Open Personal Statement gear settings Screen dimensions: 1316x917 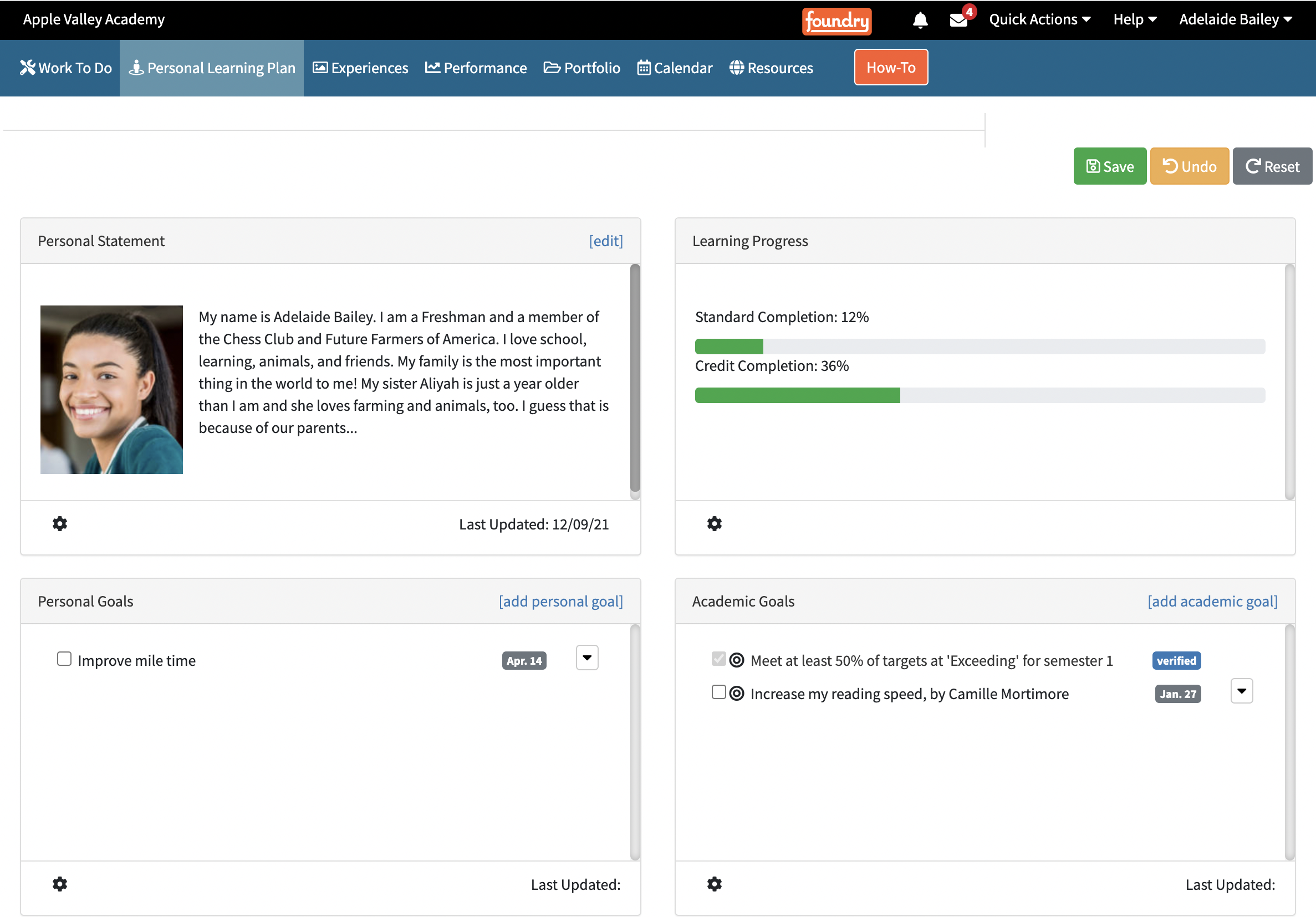point(60,524)
